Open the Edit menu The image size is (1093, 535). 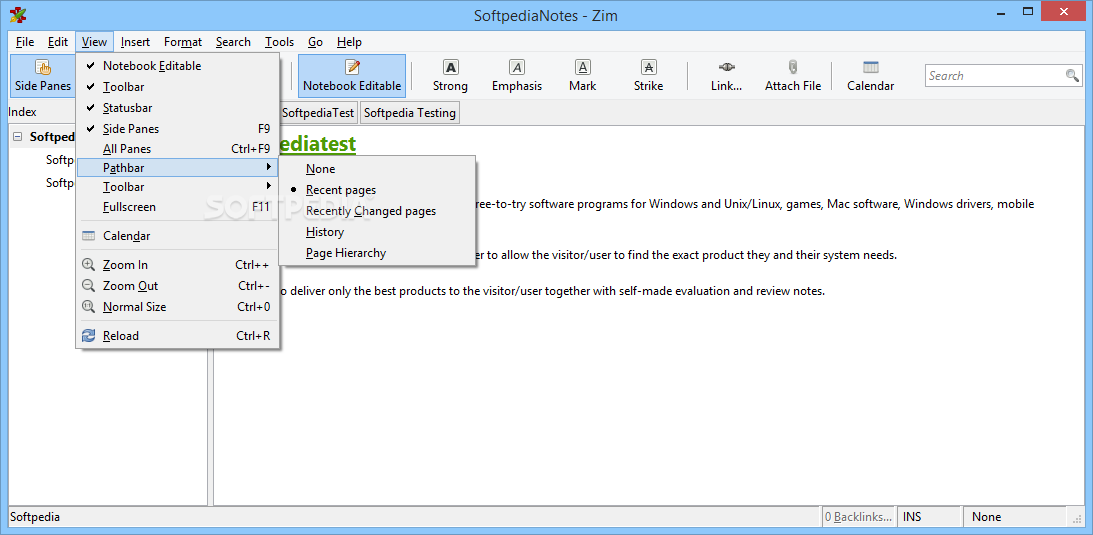58,42
